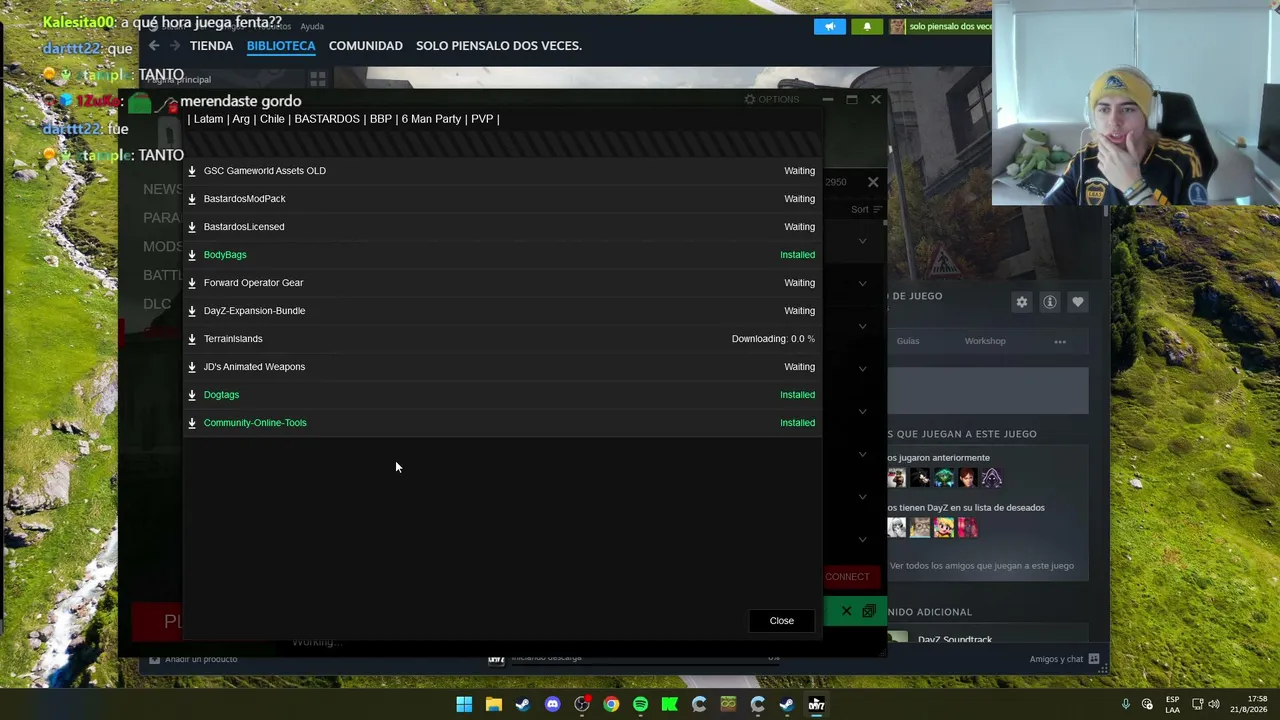Open Sort dropdown in server list
The width and height of the screenshot is (1280, 720).
pos(866,210)
